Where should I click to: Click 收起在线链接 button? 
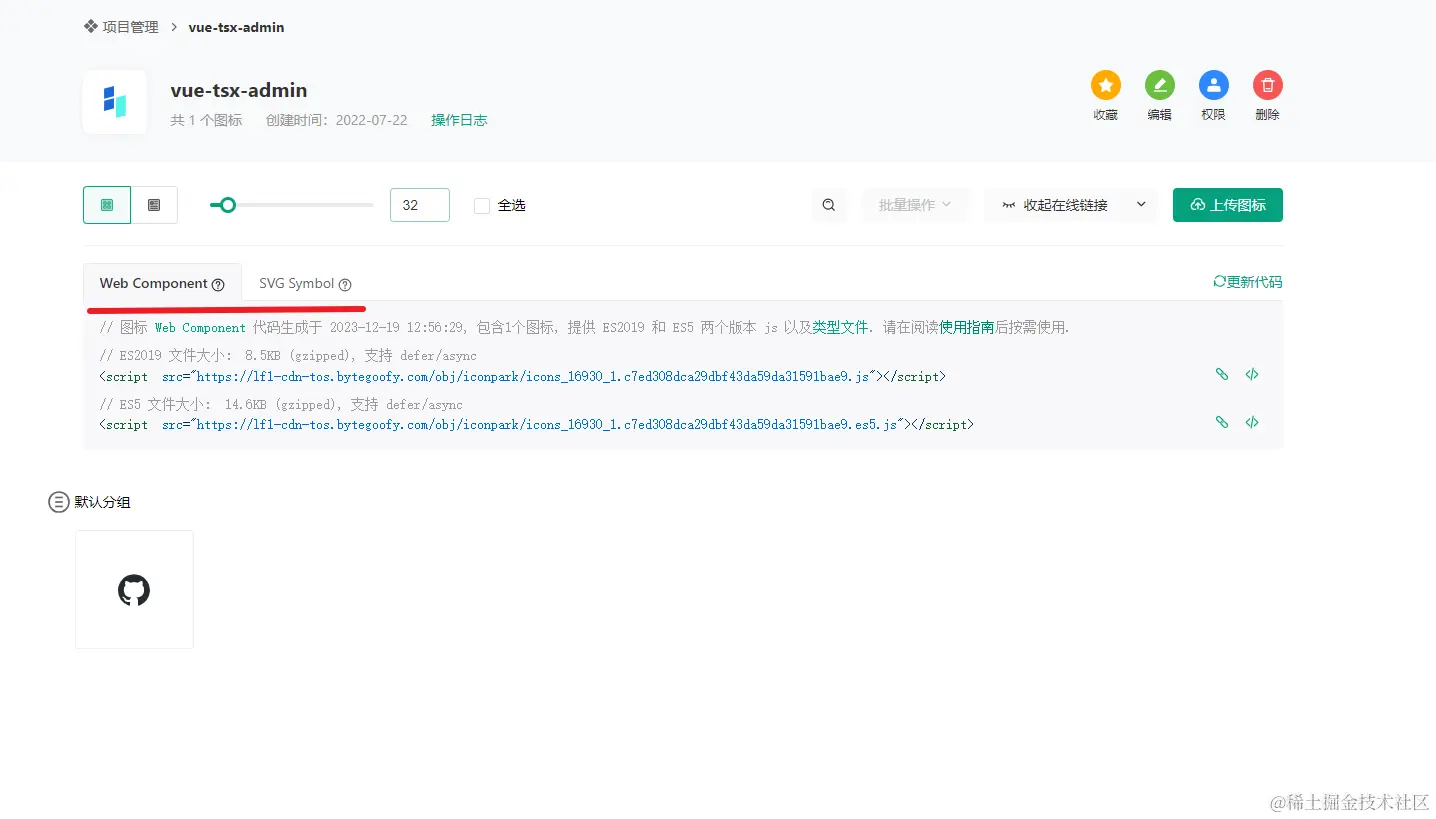pos(1055,205)
